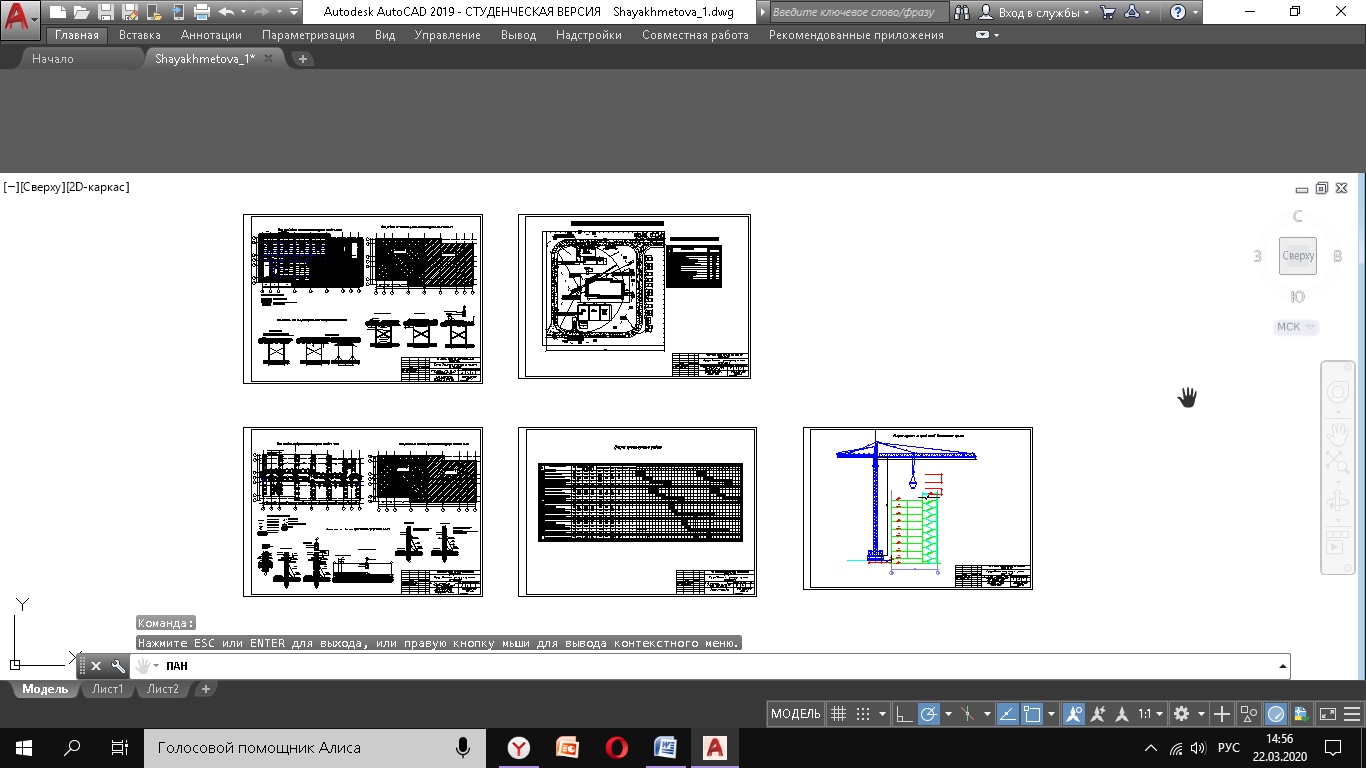Toggle object snap square icon
The image size is (1366, 768).
click(x=1032, y=714)
